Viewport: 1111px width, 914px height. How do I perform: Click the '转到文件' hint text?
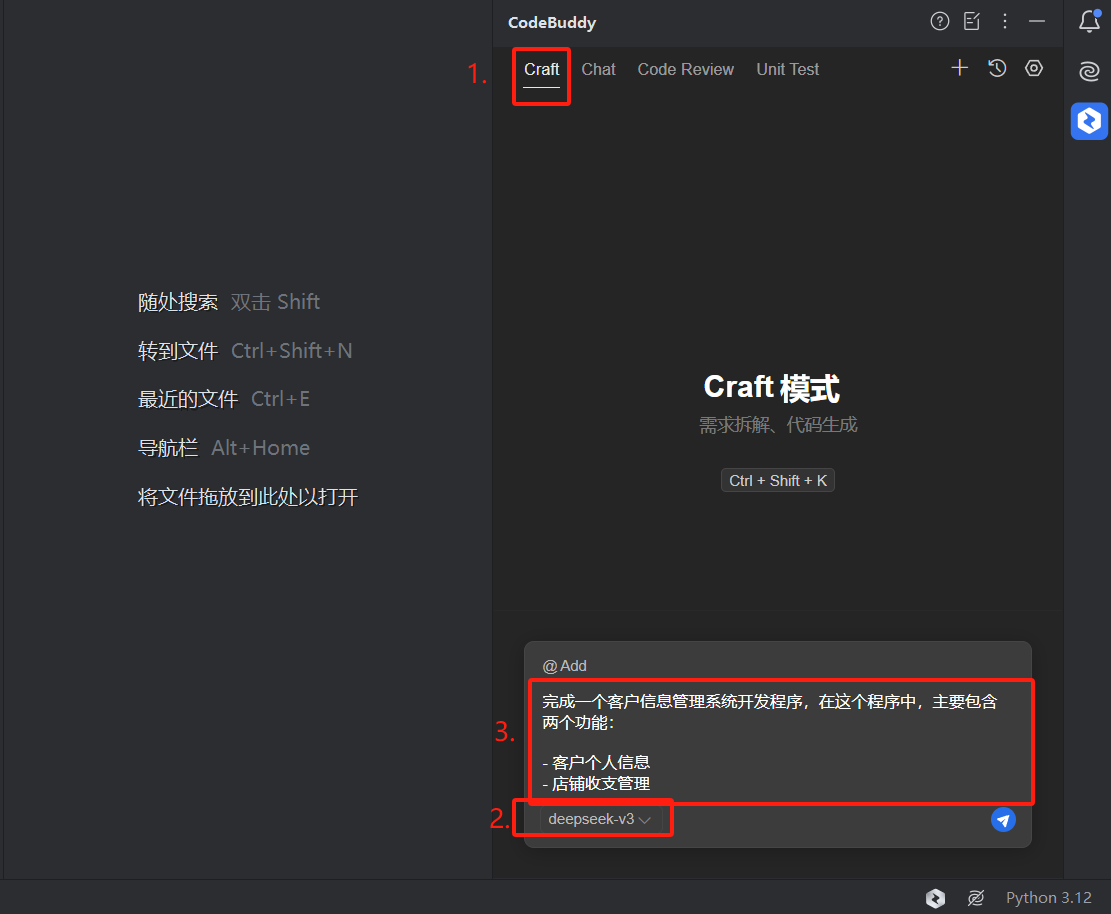178,351
